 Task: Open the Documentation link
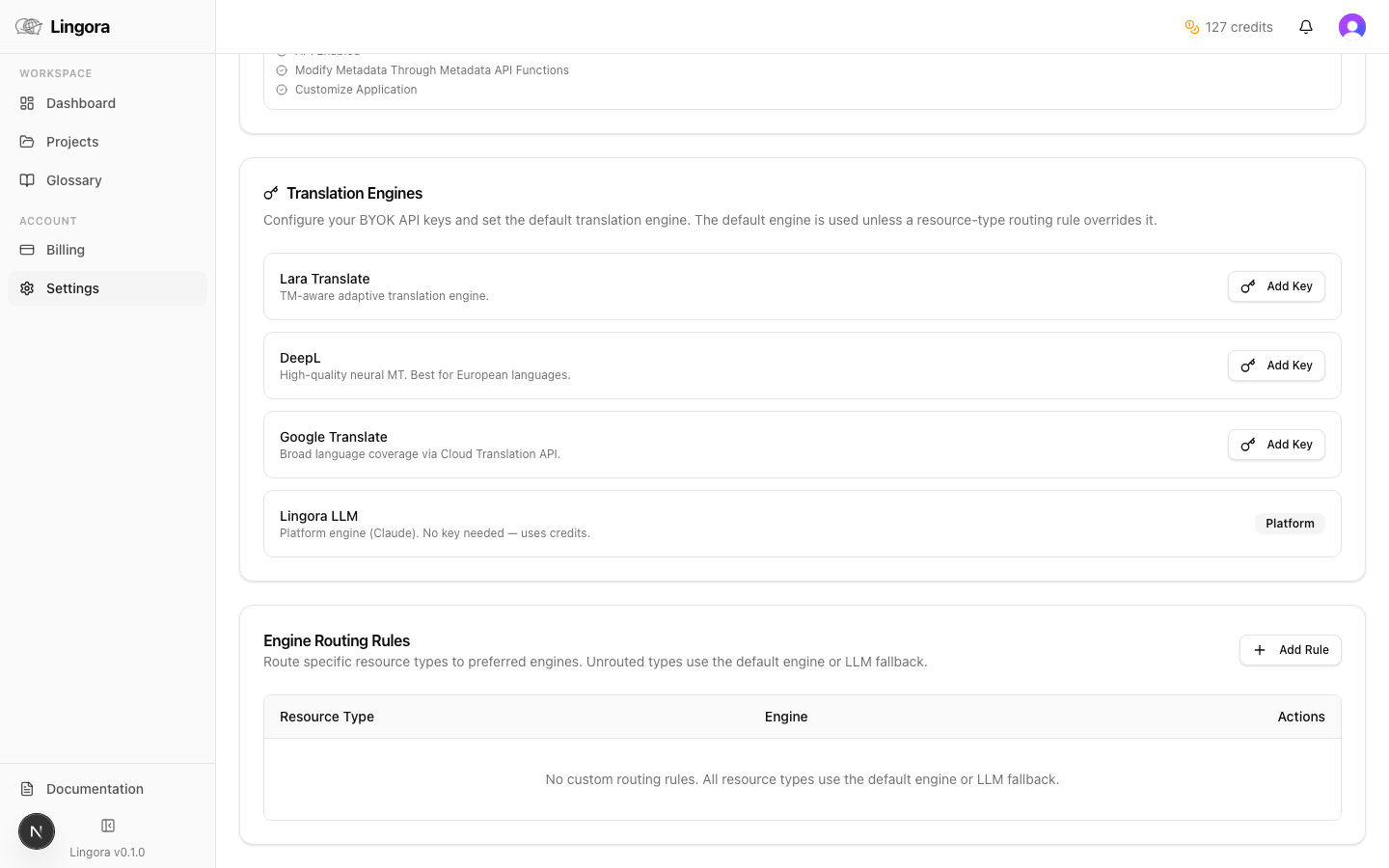click(95, 789)
